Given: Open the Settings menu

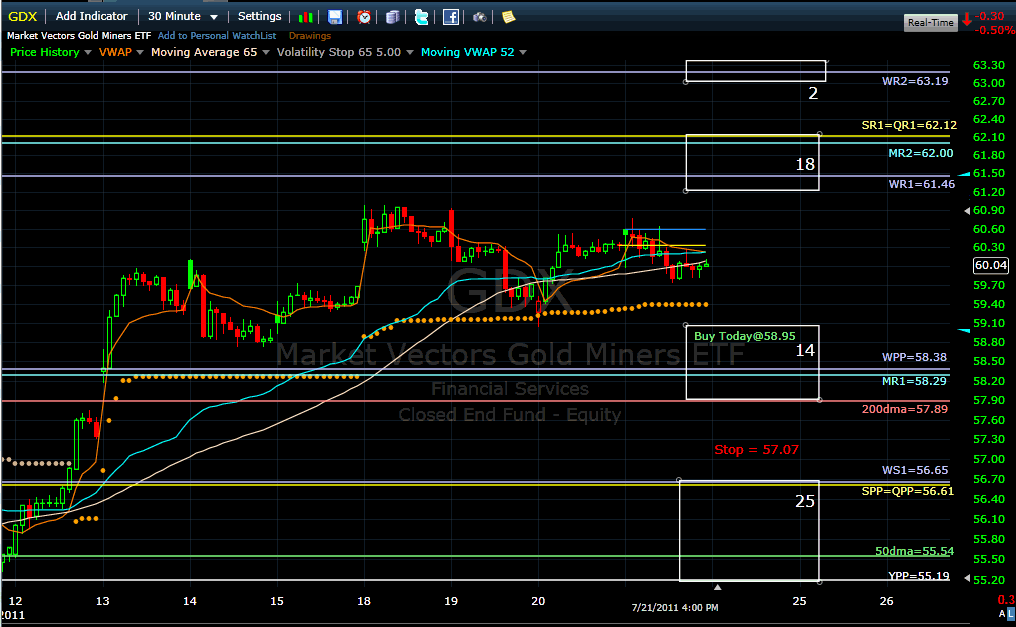Looking at the screenshot, I should [x=259, y=16].
